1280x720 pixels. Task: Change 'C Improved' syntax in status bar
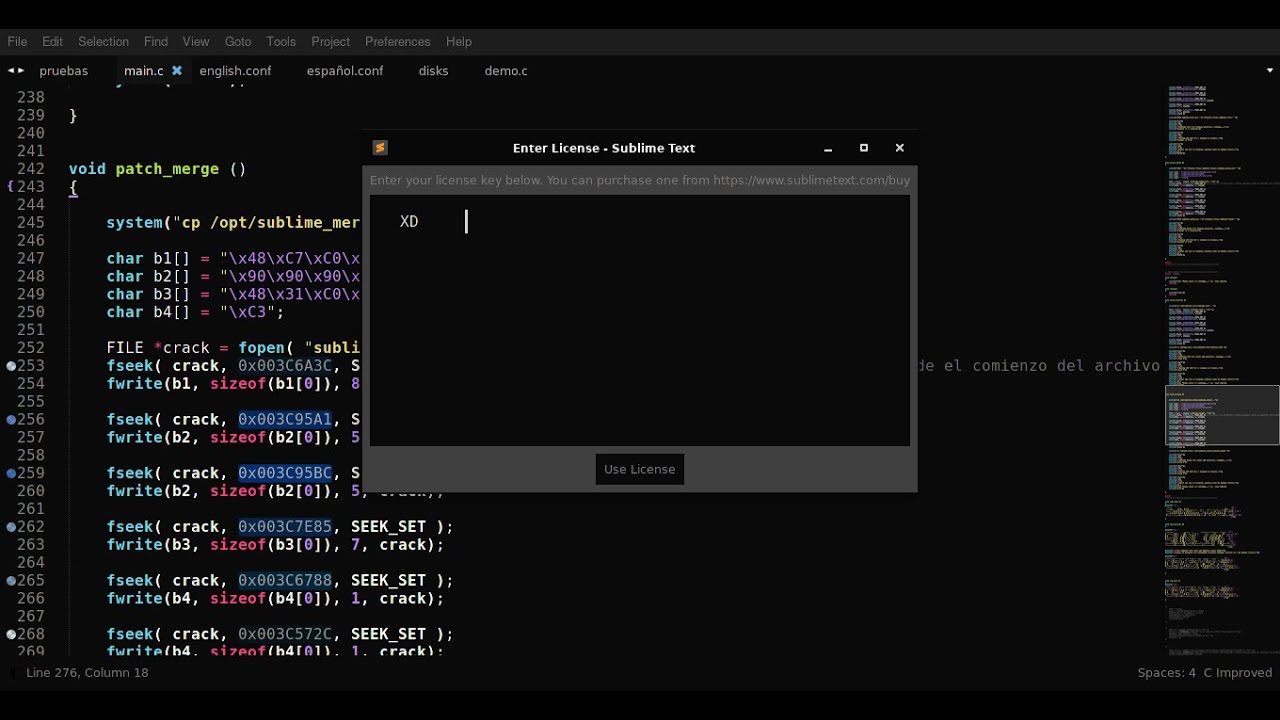pyautogui.click(x=1238, y=673)
